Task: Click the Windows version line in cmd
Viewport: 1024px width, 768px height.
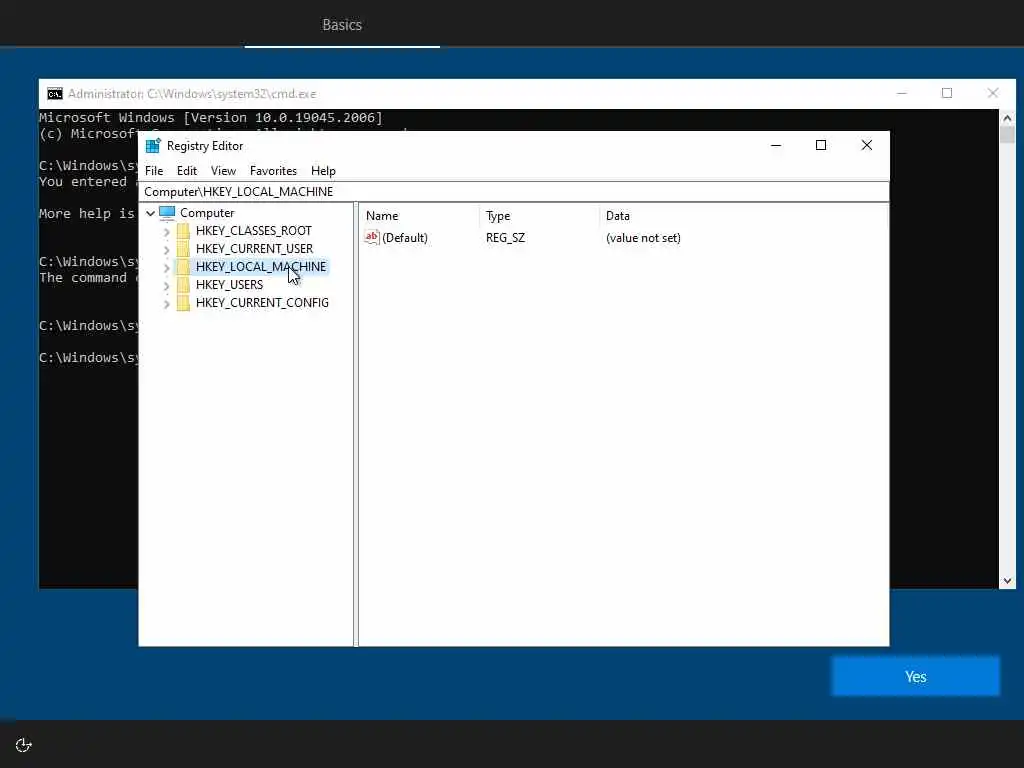Action: click(211, 118)
